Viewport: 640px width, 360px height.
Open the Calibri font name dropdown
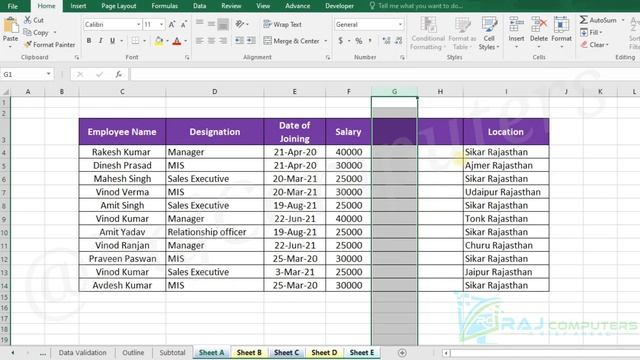pyautogui.click(x=138, y=24)
